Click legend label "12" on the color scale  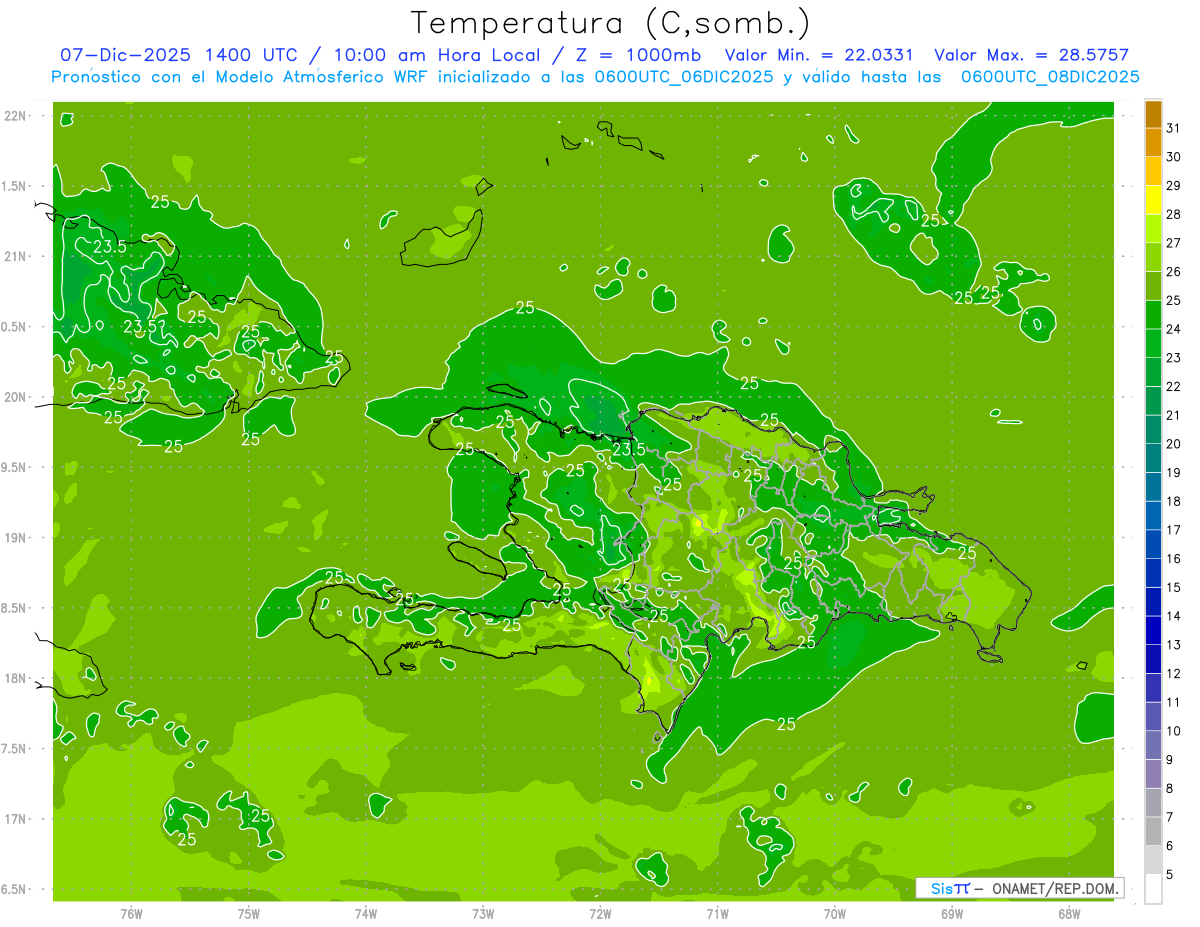[x=1174, y=674]
